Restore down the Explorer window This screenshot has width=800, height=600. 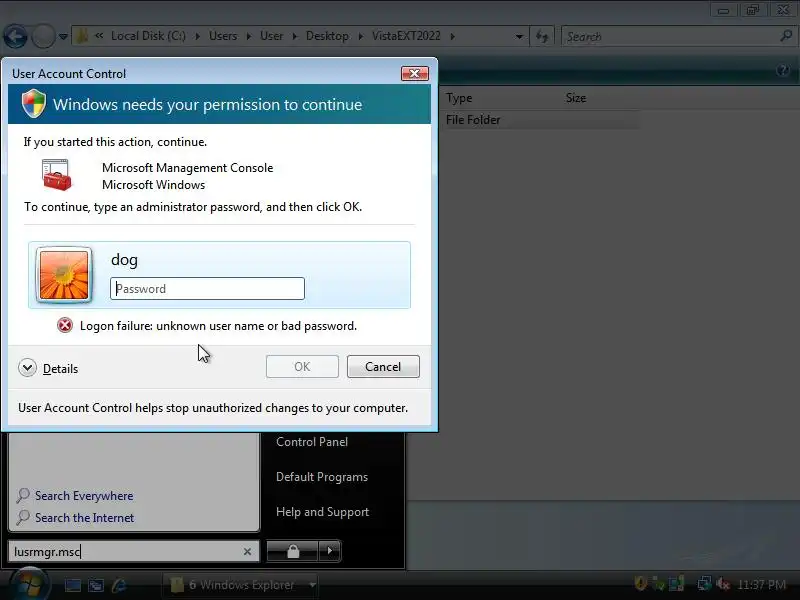(753, 9)
